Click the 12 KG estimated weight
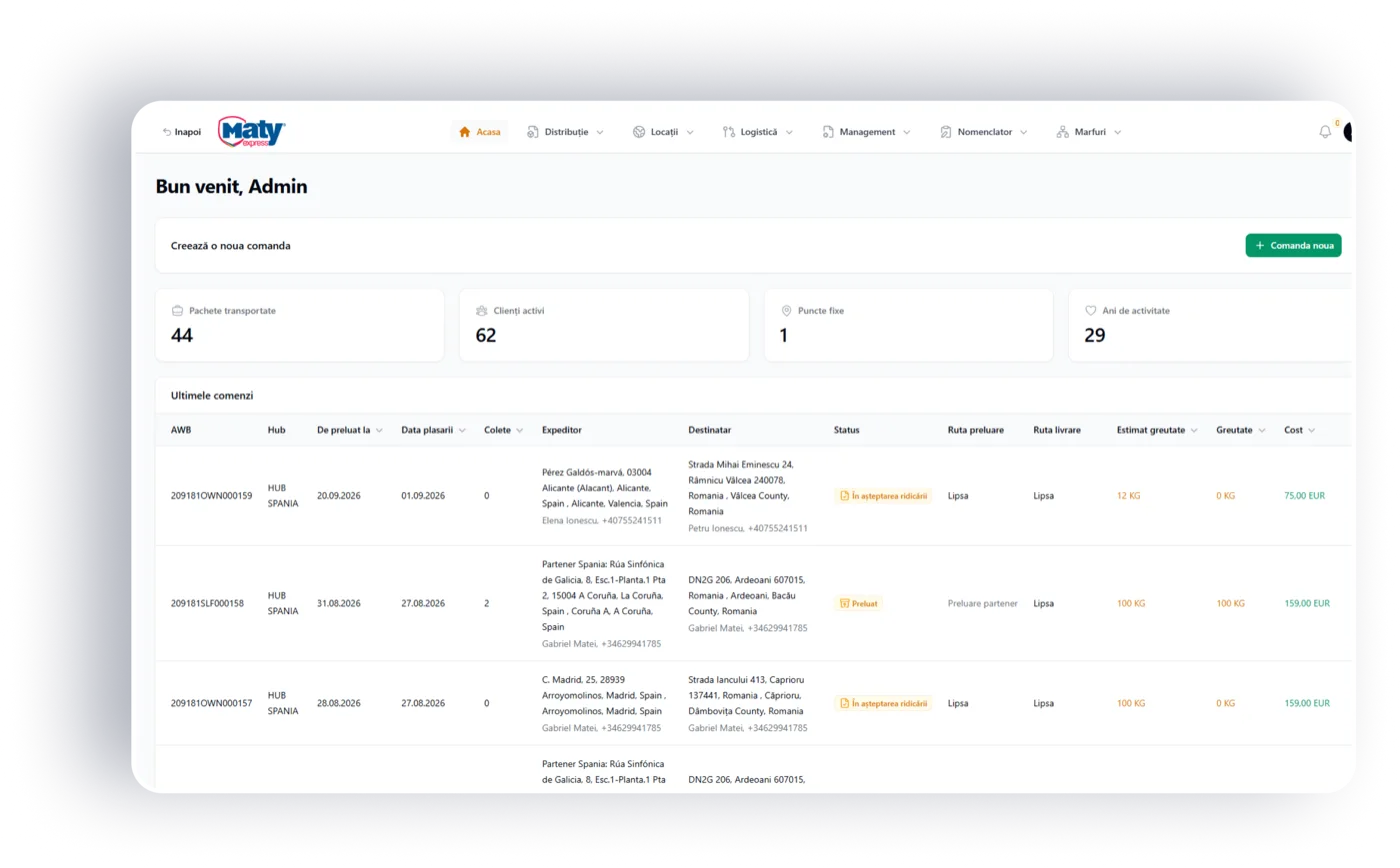This screenshot has height=868, width=1400. (x=1129, y=496)
